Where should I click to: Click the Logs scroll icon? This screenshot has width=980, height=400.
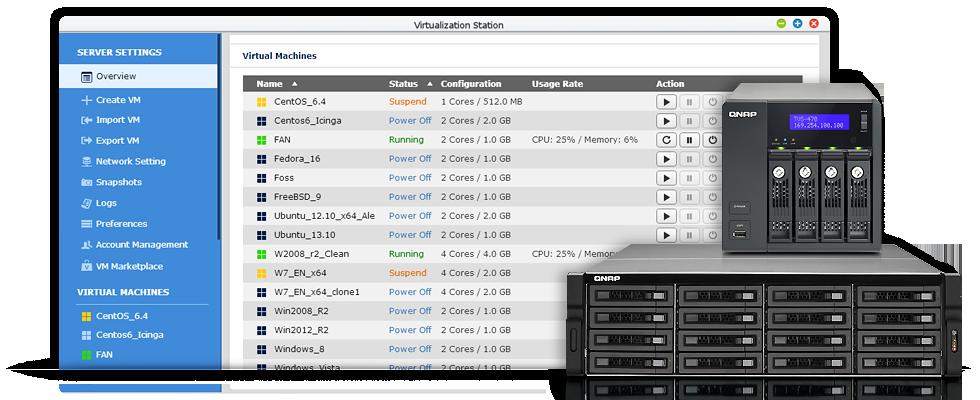coord(86,203)
